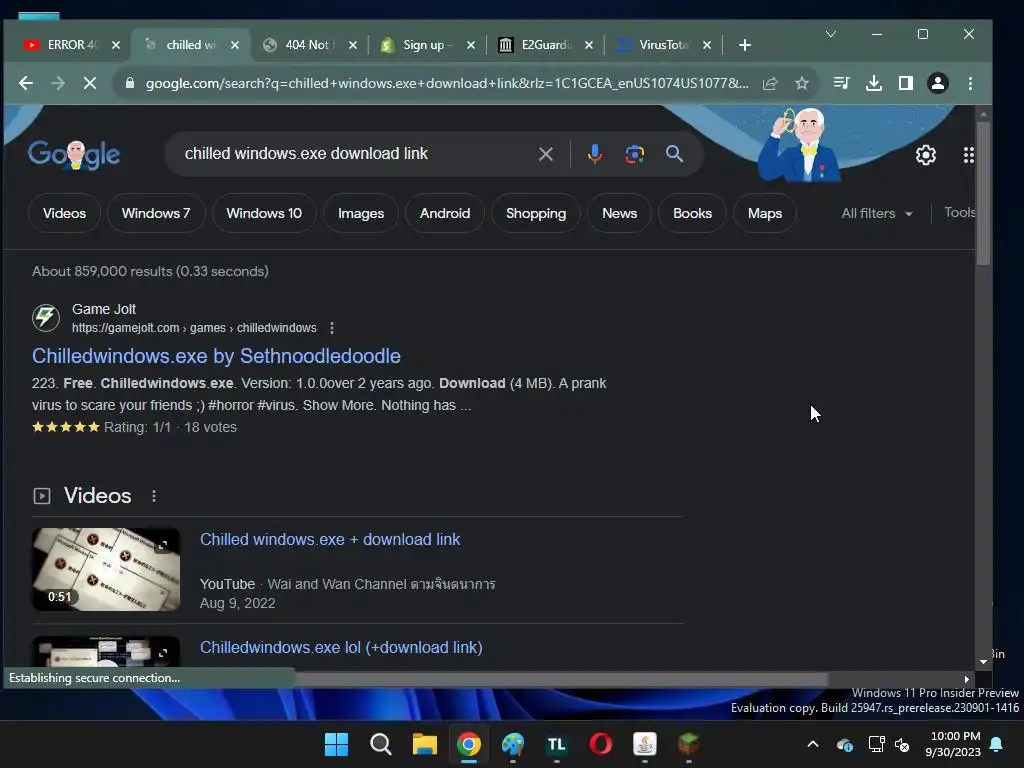Filter results by Images
The image size is (1024, 768).
(360, 214)
